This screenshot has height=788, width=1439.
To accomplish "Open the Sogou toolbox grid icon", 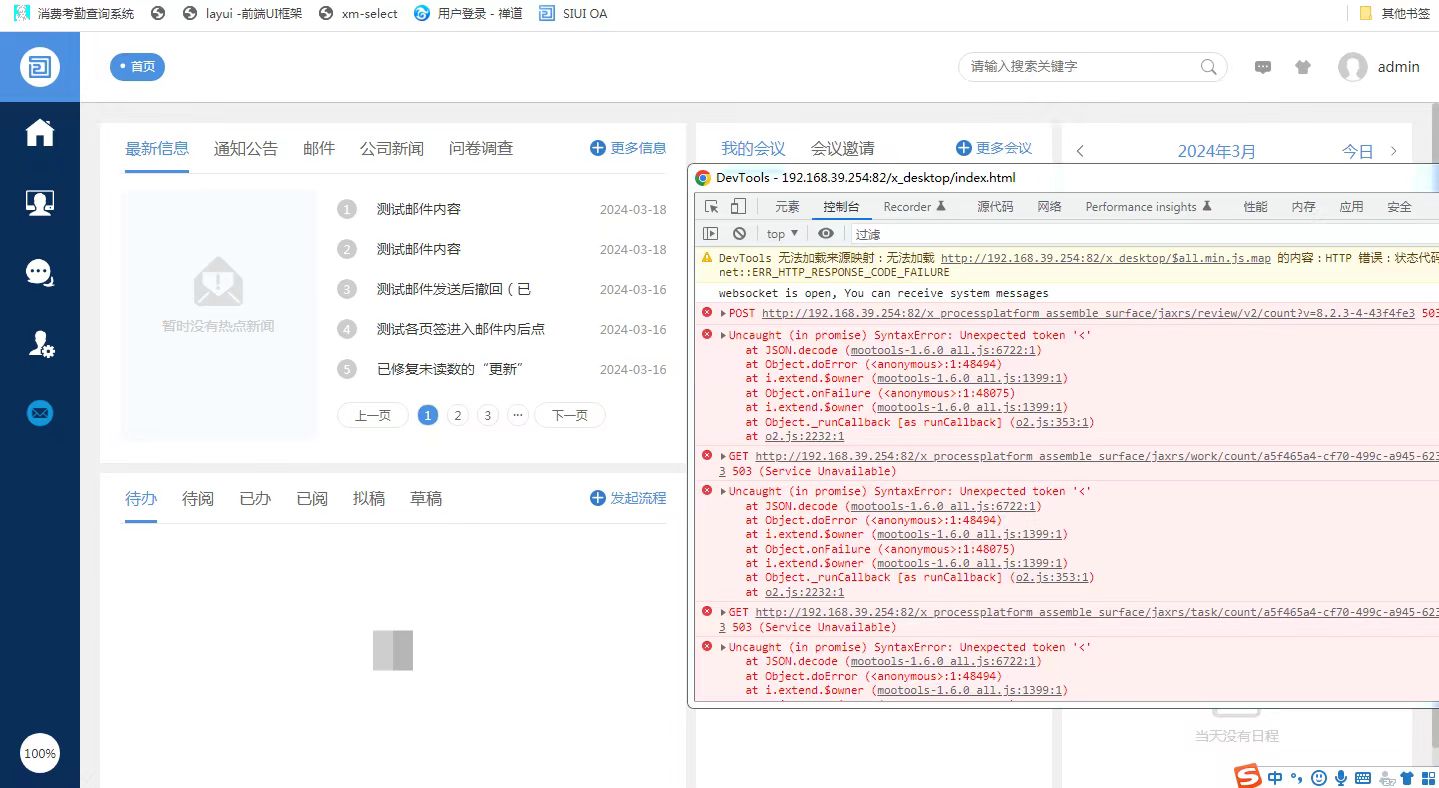I will pos(1427,778).
